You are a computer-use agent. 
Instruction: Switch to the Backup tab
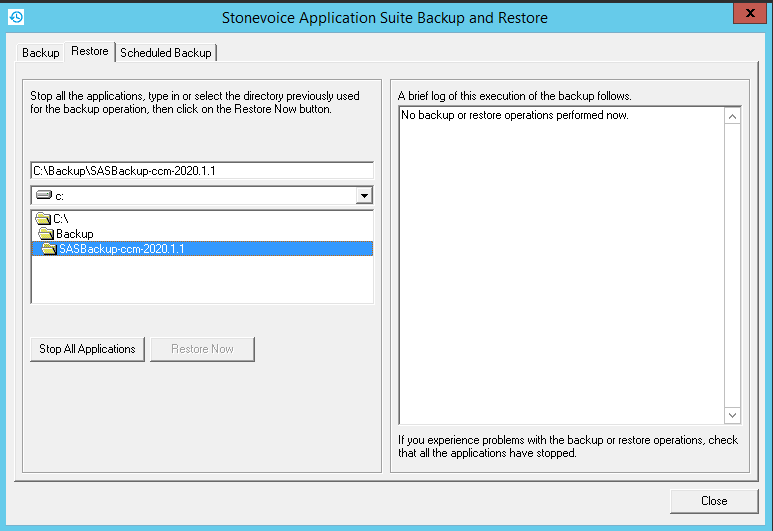tap(41, 52)
